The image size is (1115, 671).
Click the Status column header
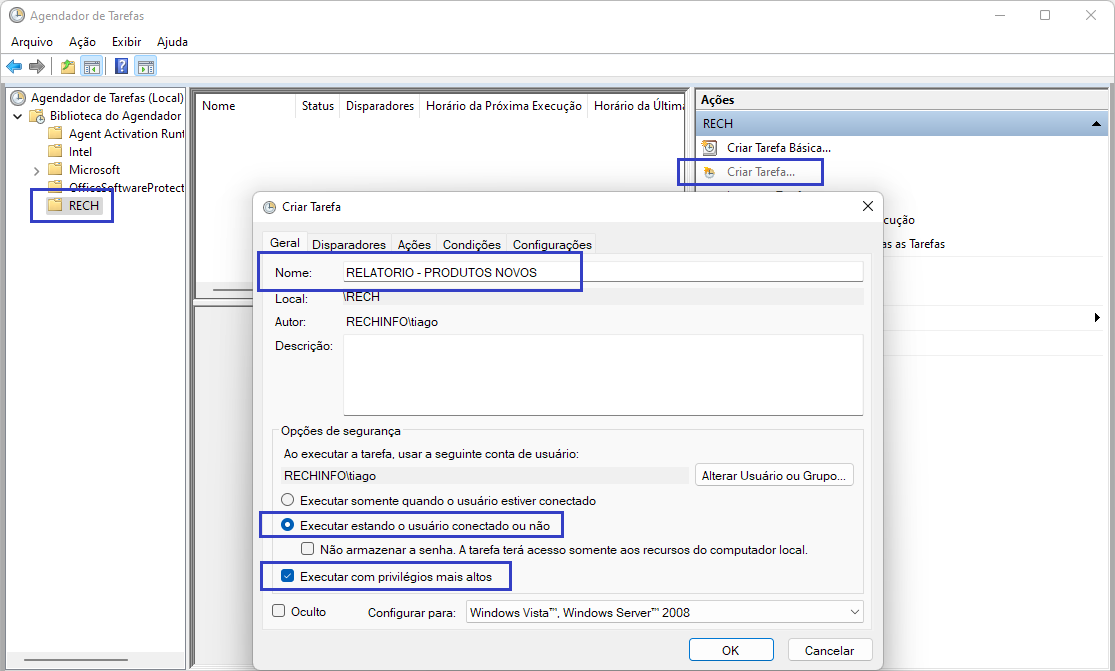tap(317, 106)
